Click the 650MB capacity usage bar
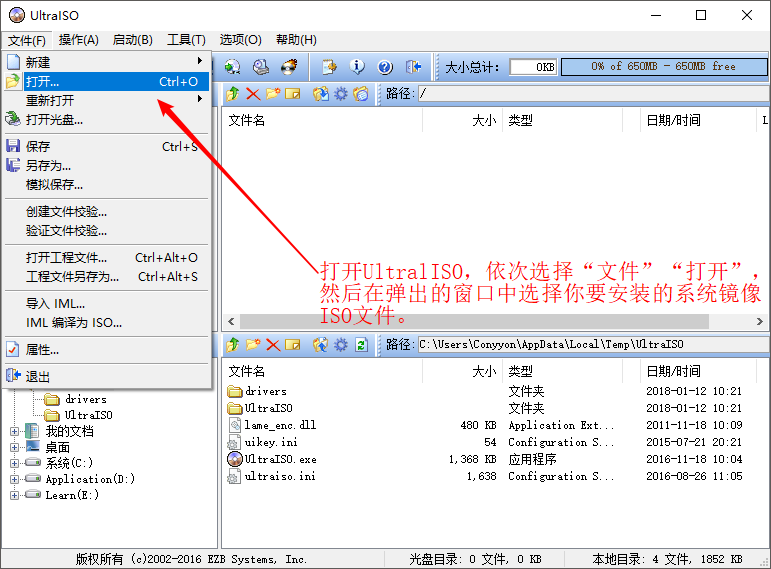Viewport: 771px width, 569px height. (x=664, y=67)
